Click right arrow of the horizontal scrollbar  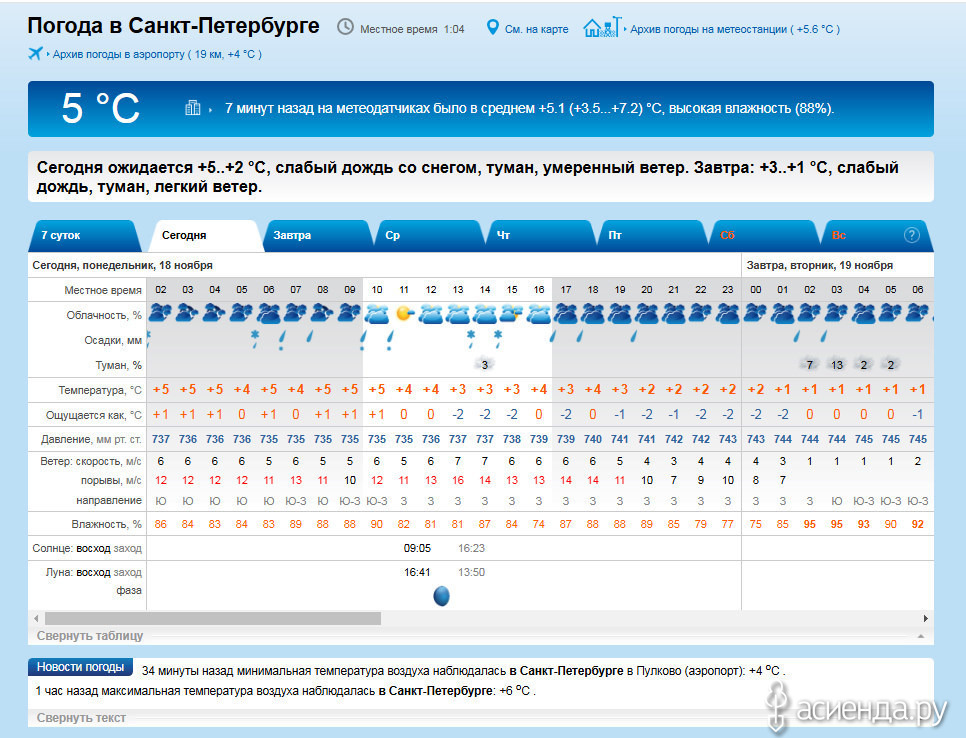click(x=925, y=618)
